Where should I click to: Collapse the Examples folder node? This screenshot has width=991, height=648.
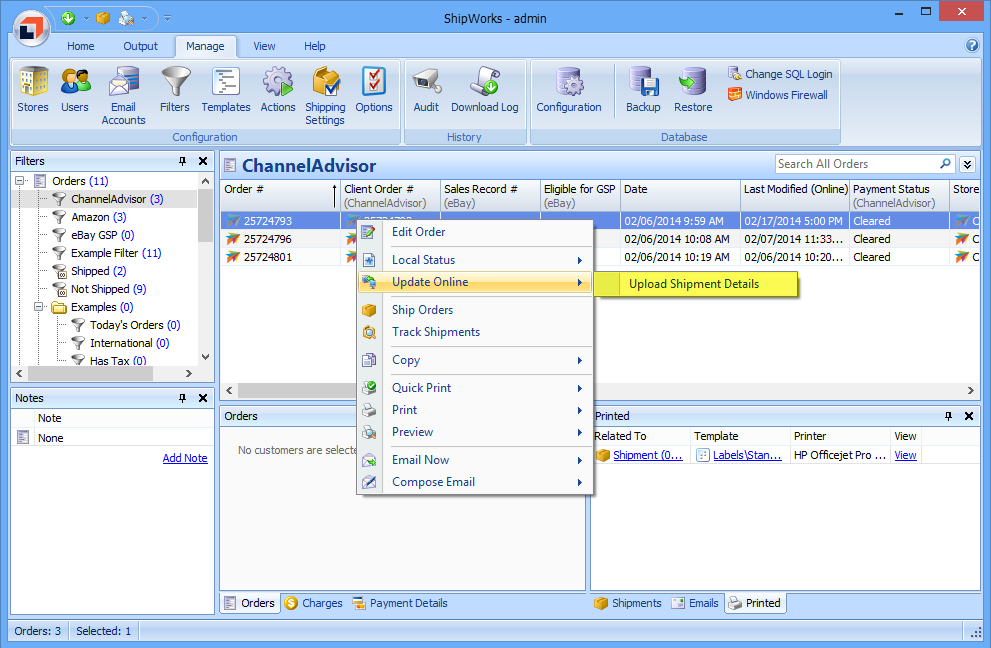point(39,307)
